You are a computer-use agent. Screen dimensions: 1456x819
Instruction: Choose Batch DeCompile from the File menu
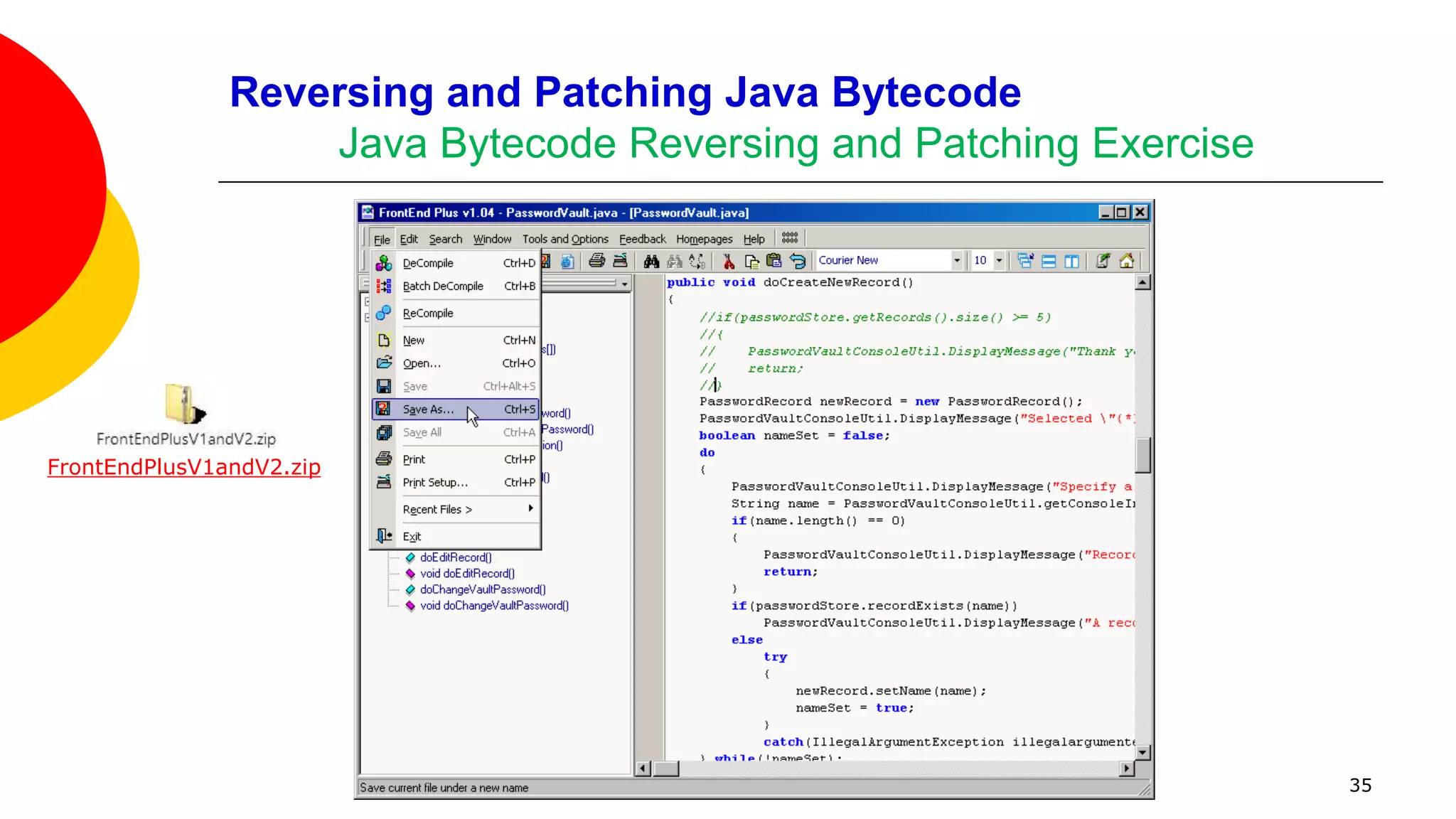pyautogui.click(x=456, y=286)
